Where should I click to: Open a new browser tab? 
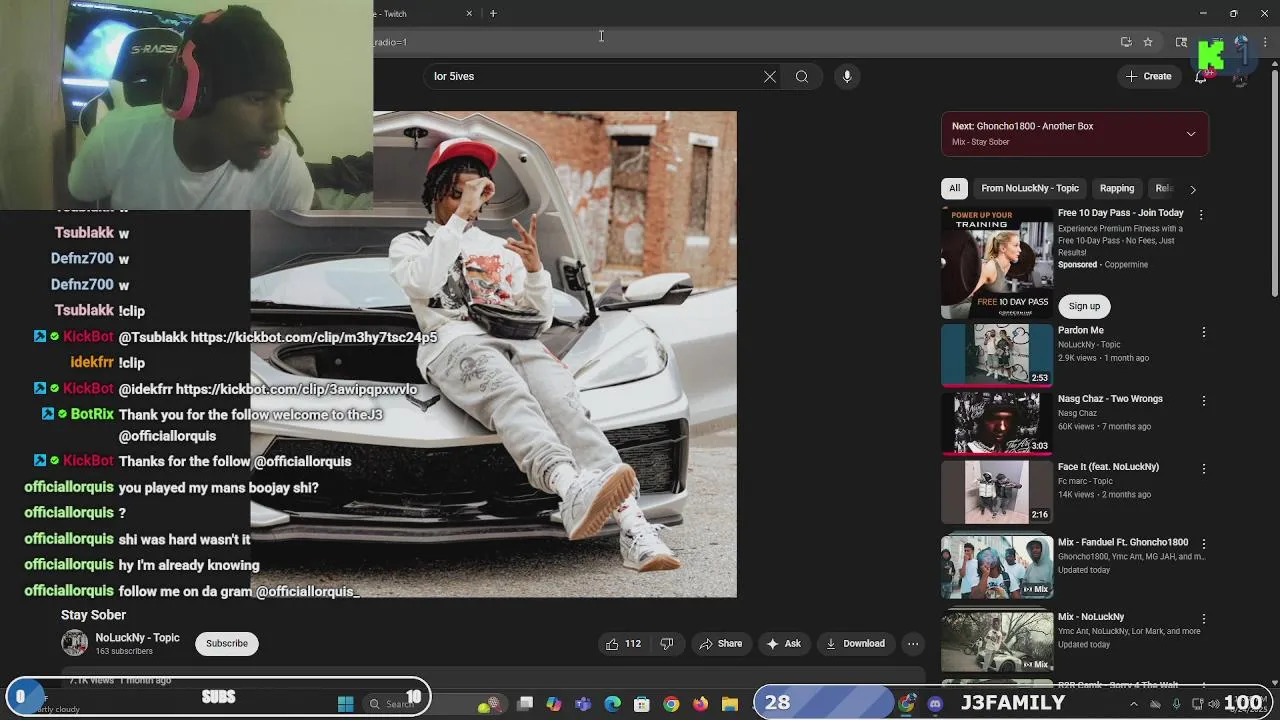pos(493,14)
